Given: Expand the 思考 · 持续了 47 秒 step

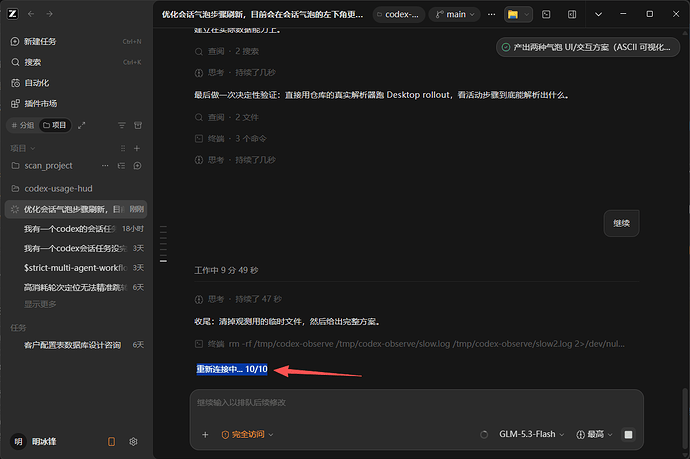Looking at the screenshot, I should [x=238, y=299].
